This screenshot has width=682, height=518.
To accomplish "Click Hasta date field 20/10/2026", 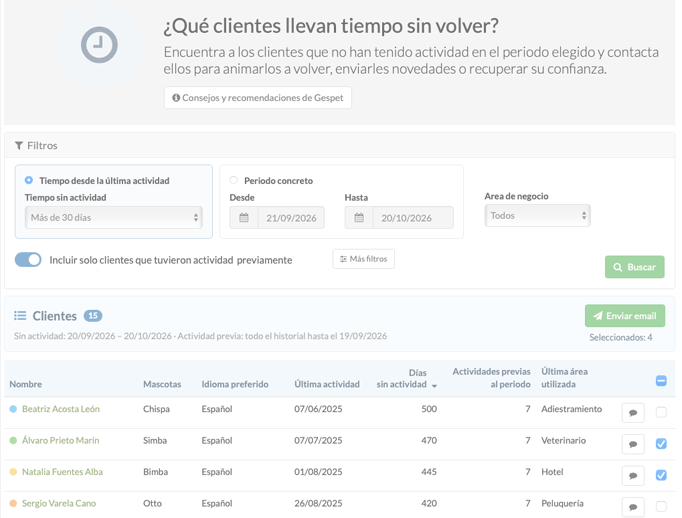I will point(413,218).
